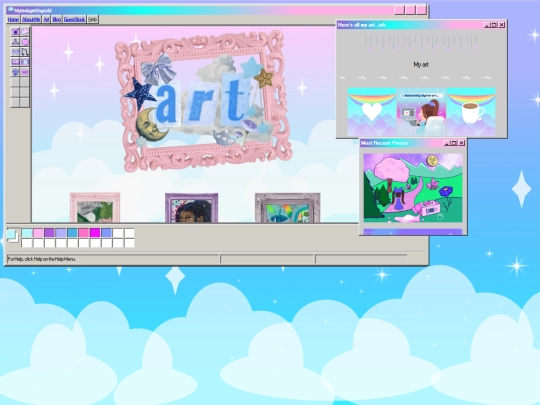This screenshot has height=405, width=540.
Task: Open the GuestBook nav link
Action: click(x=74, y=19)
